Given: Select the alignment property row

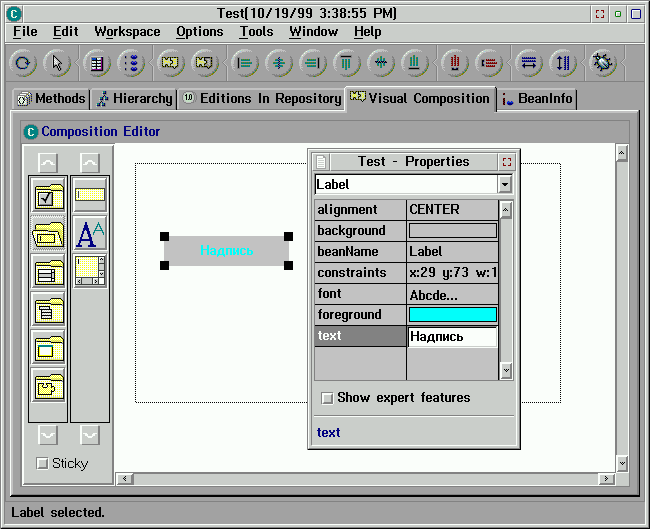Looking at the screenshot, I should (360, 210).
